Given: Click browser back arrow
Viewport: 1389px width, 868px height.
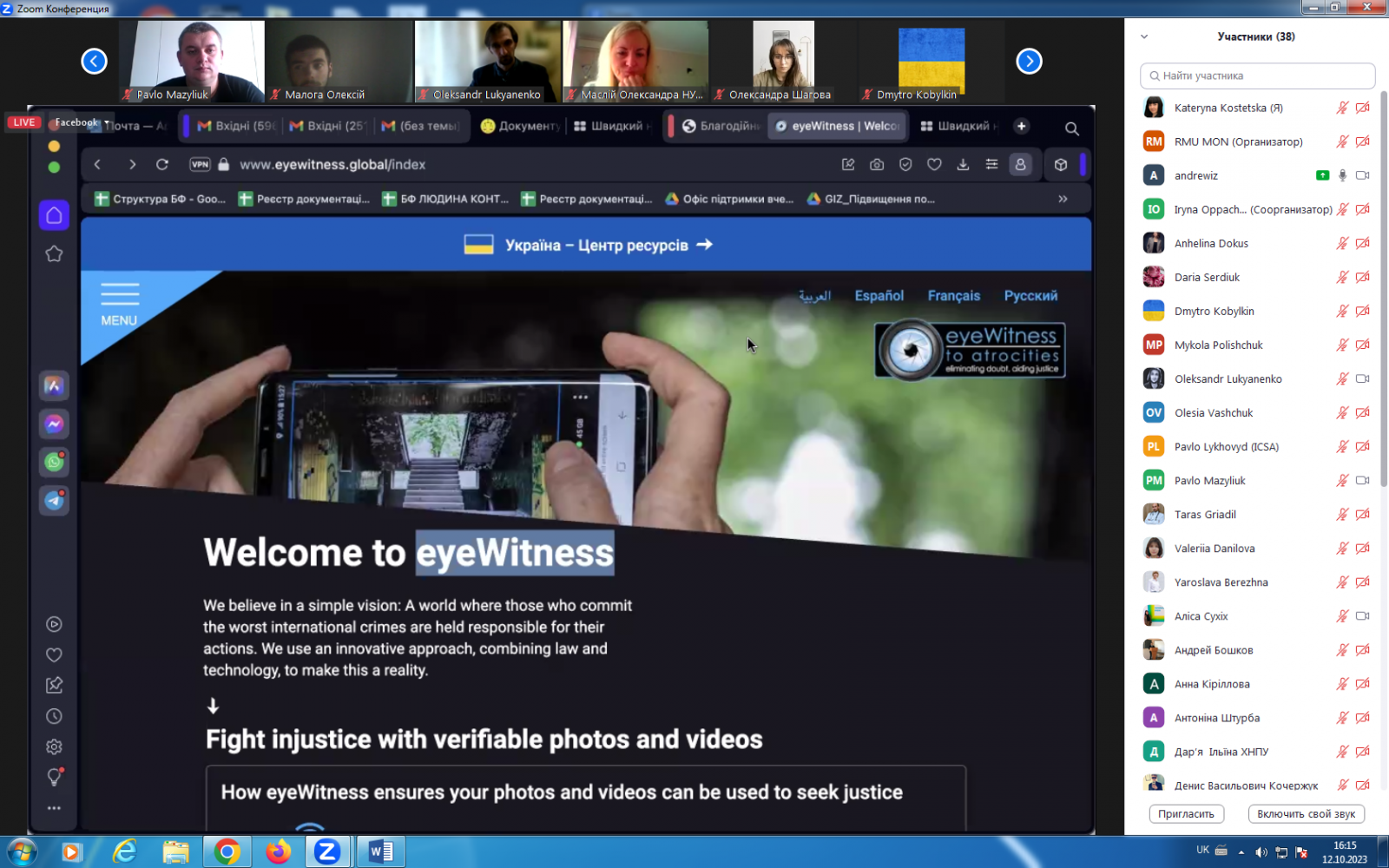Looking at the screenshot, I should coord(97,164).
